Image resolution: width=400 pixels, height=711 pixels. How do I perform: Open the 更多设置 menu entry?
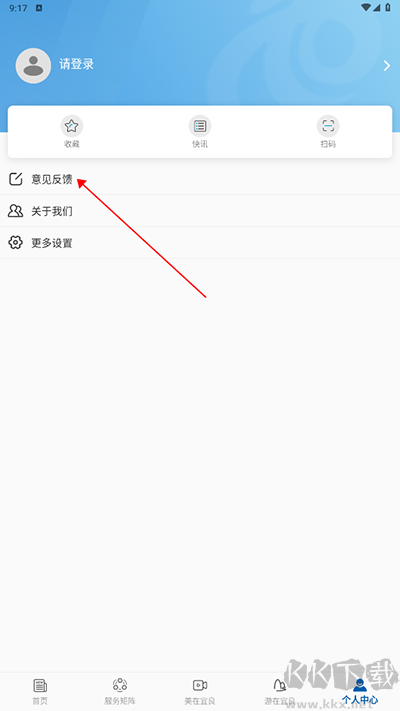[x=200, y=243]
